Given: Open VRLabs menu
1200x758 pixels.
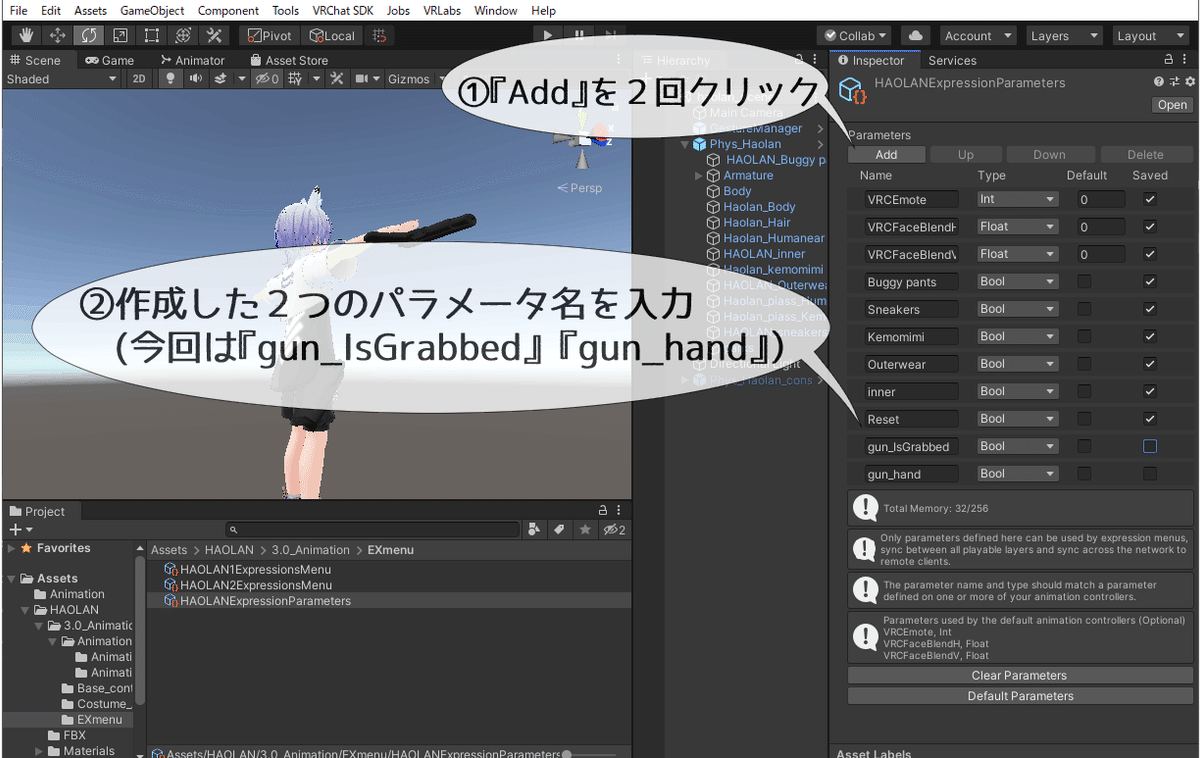Looking at the screenshot, I should pos(442,10).
